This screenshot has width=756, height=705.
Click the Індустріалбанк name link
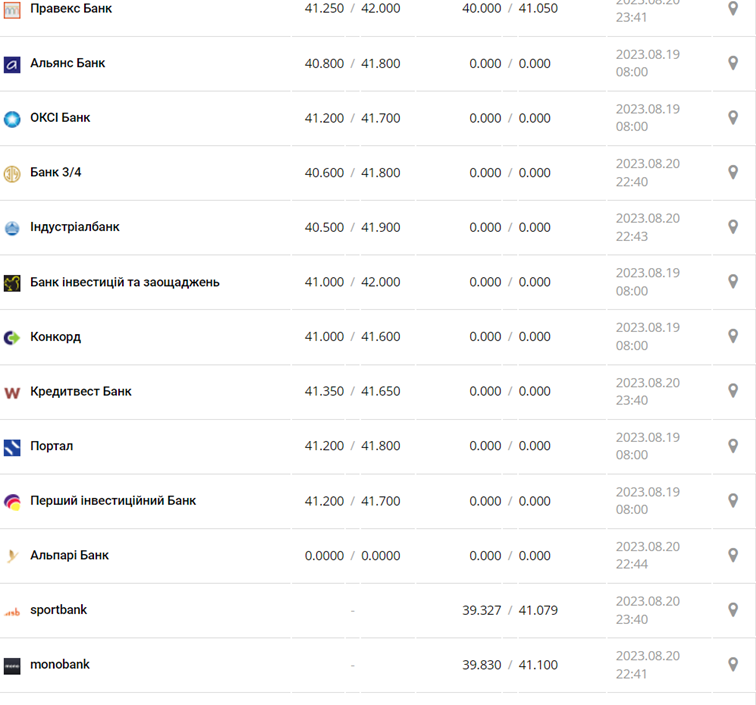(75, 227)
